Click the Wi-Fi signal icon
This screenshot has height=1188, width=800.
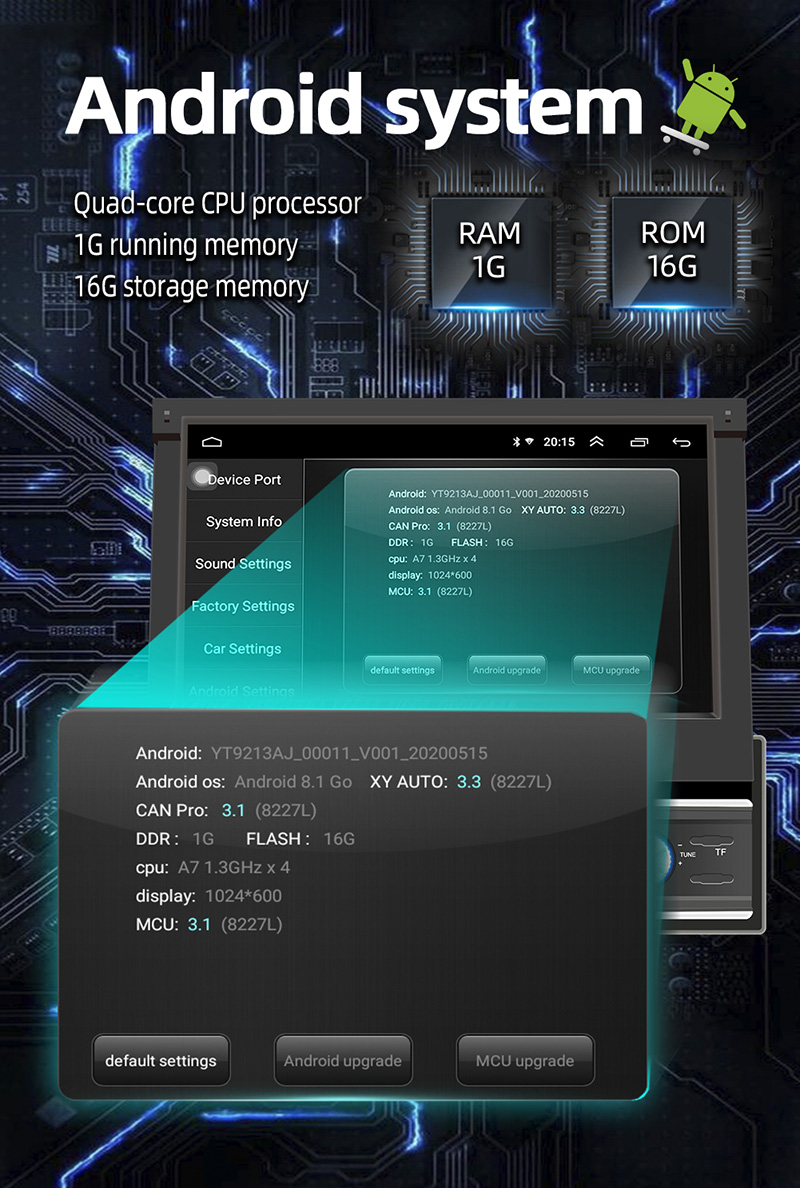click(x=528, y=442)
